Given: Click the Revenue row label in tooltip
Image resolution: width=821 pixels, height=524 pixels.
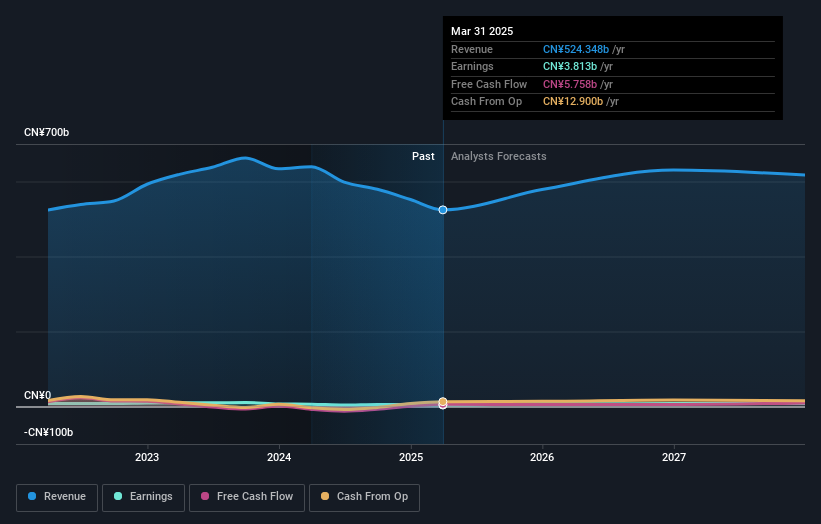Looking at the screenshot, I should (472, 49).
